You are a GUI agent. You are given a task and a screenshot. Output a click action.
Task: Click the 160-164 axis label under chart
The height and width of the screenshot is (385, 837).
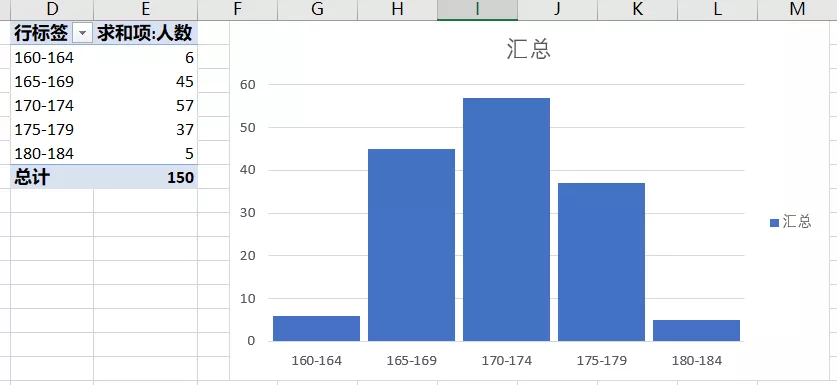click(x=317, y=361)
